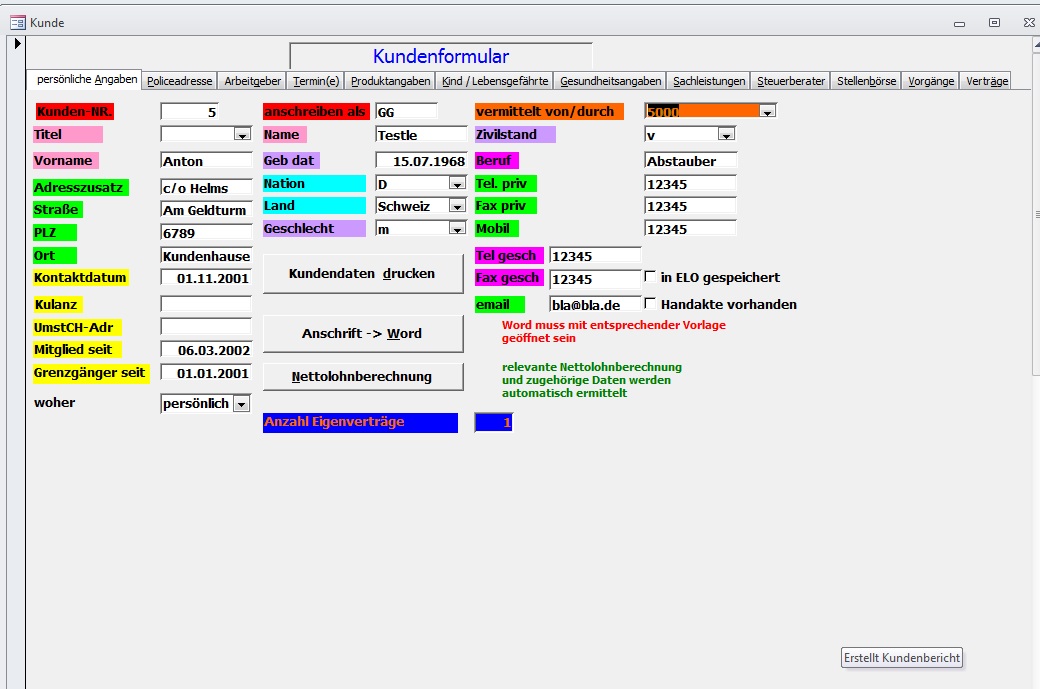Click the email field with bla@bla.de
1040x689 pixels.
point(595,305)
